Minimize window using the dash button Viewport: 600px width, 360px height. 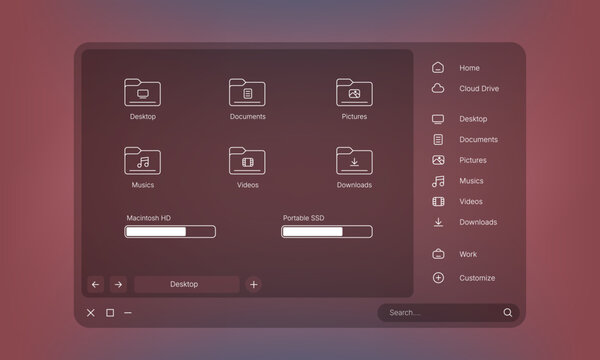[128, 313]
